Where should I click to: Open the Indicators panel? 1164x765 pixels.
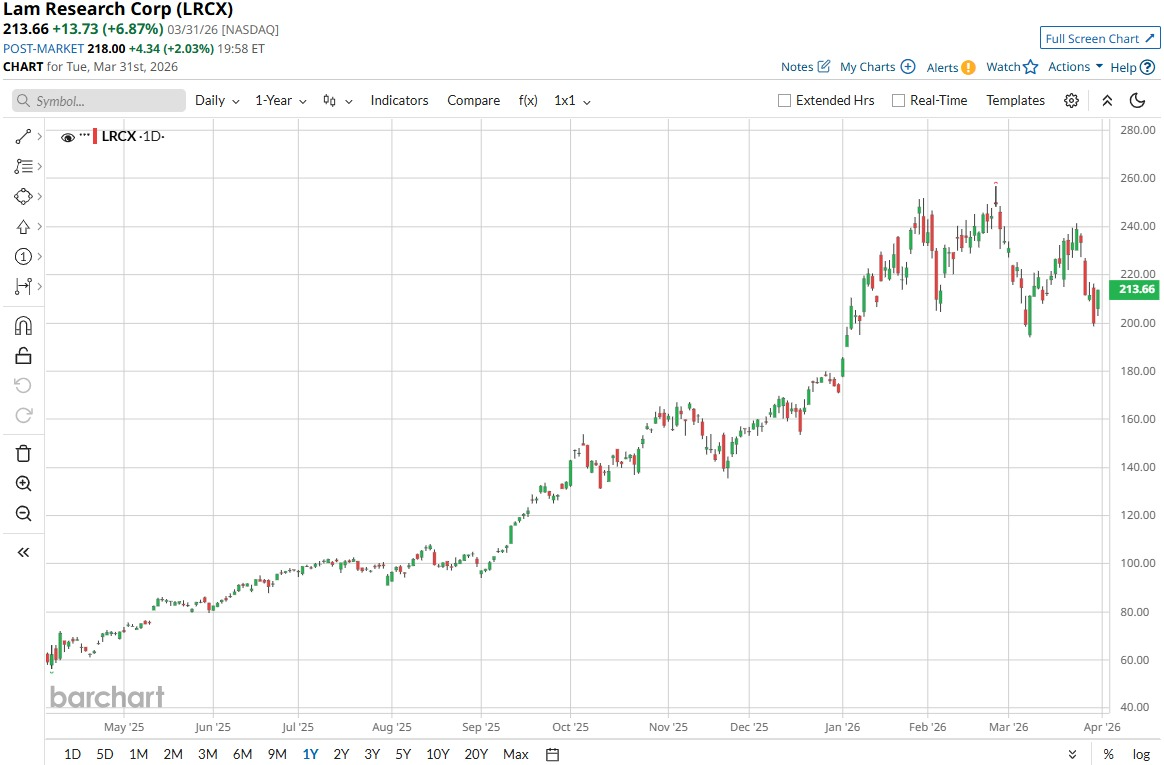point(399,101)
